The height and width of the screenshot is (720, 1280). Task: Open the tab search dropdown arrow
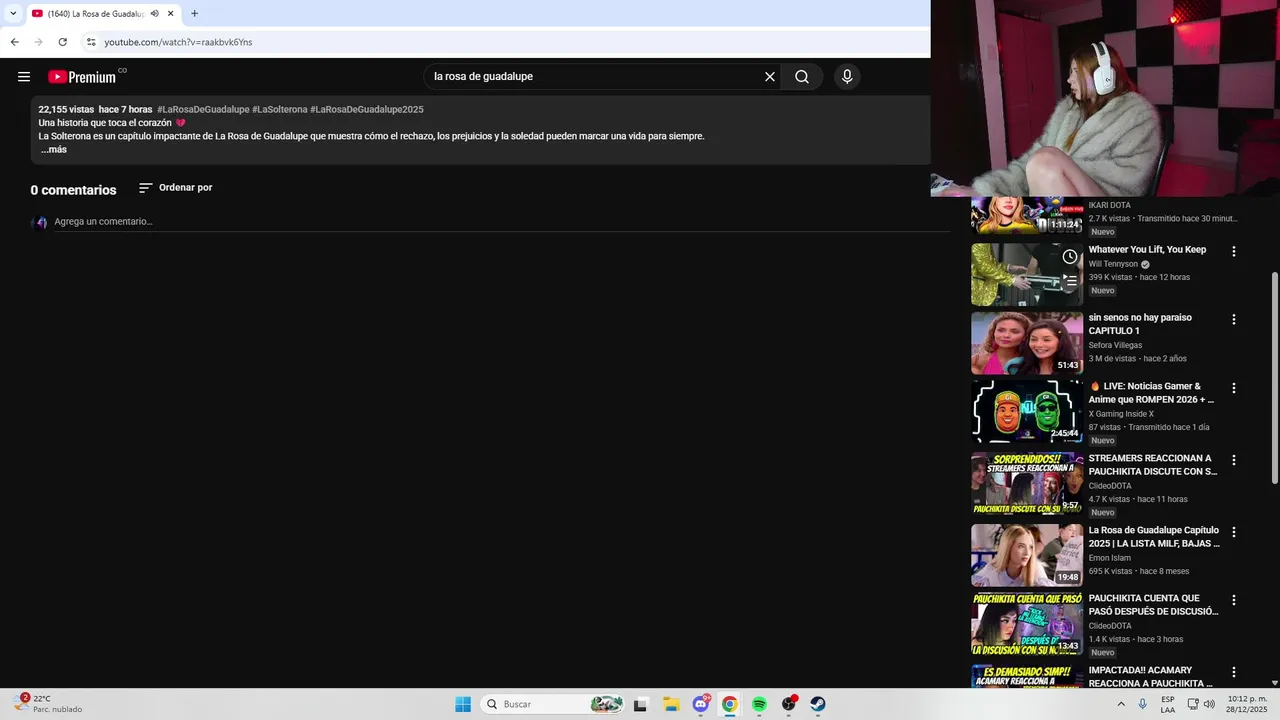click(x=13, y=13)
